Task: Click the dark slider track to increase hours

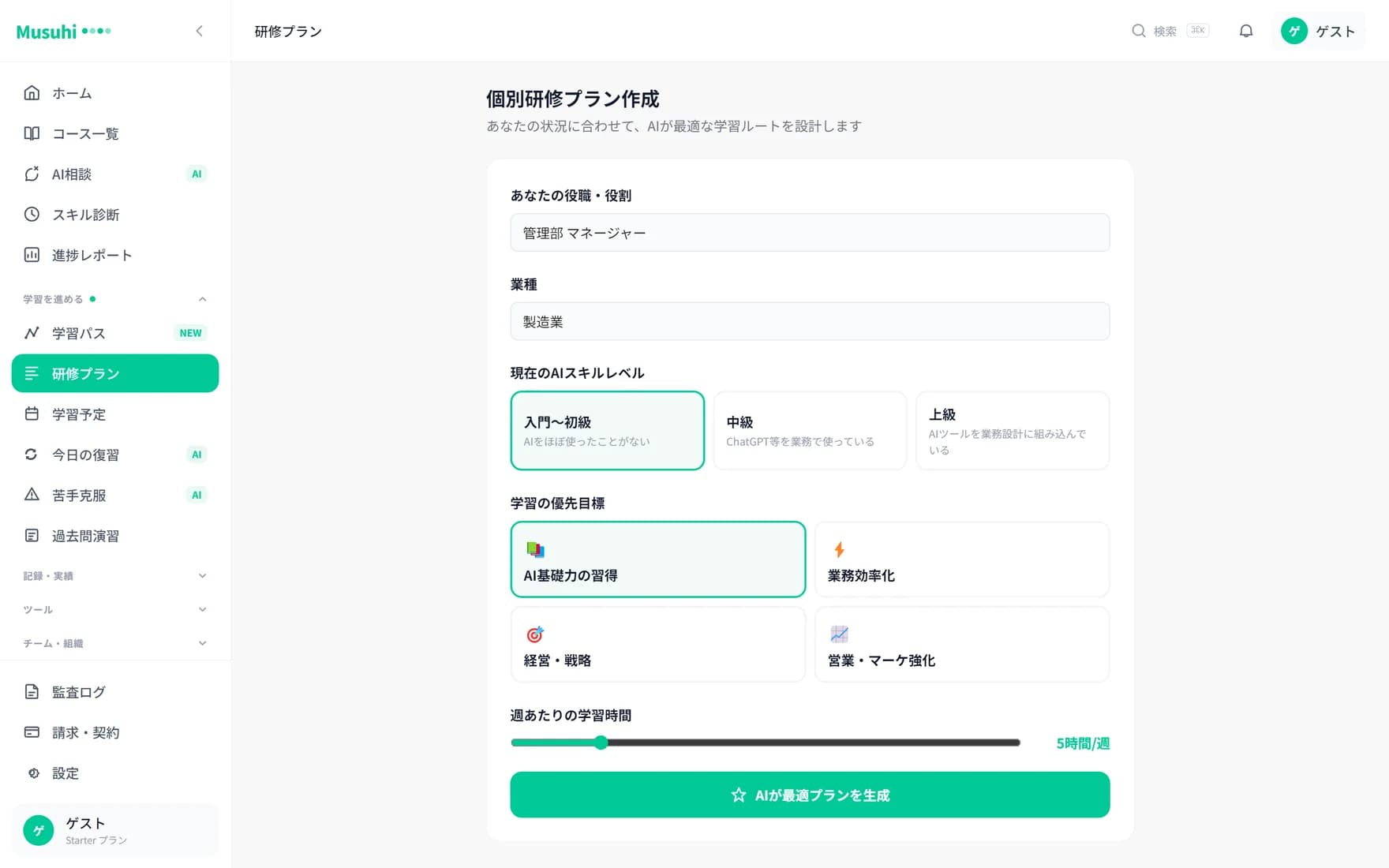Action: [x=813, y=743]
